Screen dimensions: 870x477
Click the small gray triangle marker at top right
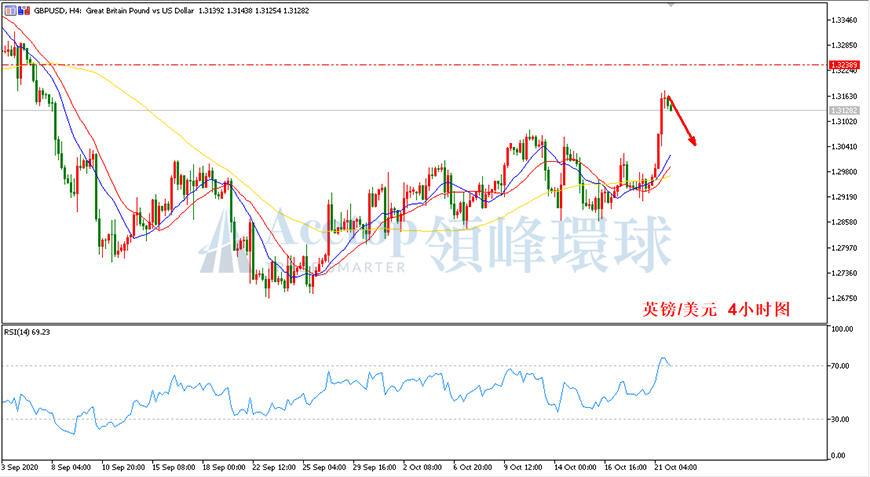[x=672, y=4]
